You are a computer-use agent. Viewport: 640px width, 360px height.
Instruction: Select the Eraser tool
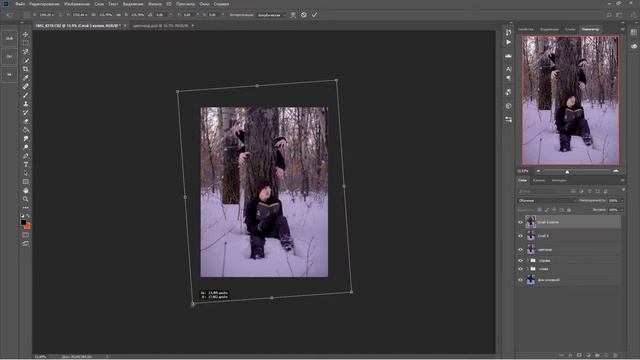(x=26, y=121)
